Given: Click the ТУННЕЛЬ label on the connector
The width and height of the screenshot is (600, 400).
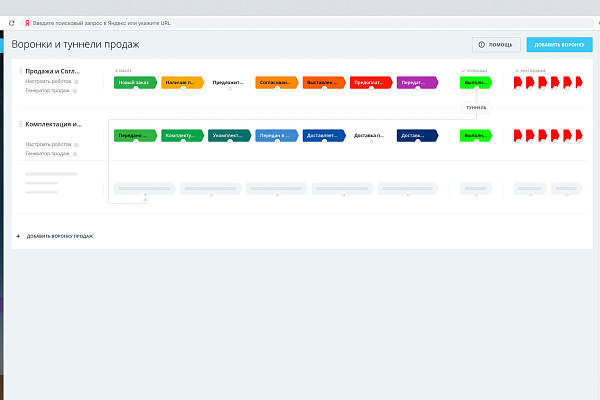Looking at the screenshot, I should [476, 108].
